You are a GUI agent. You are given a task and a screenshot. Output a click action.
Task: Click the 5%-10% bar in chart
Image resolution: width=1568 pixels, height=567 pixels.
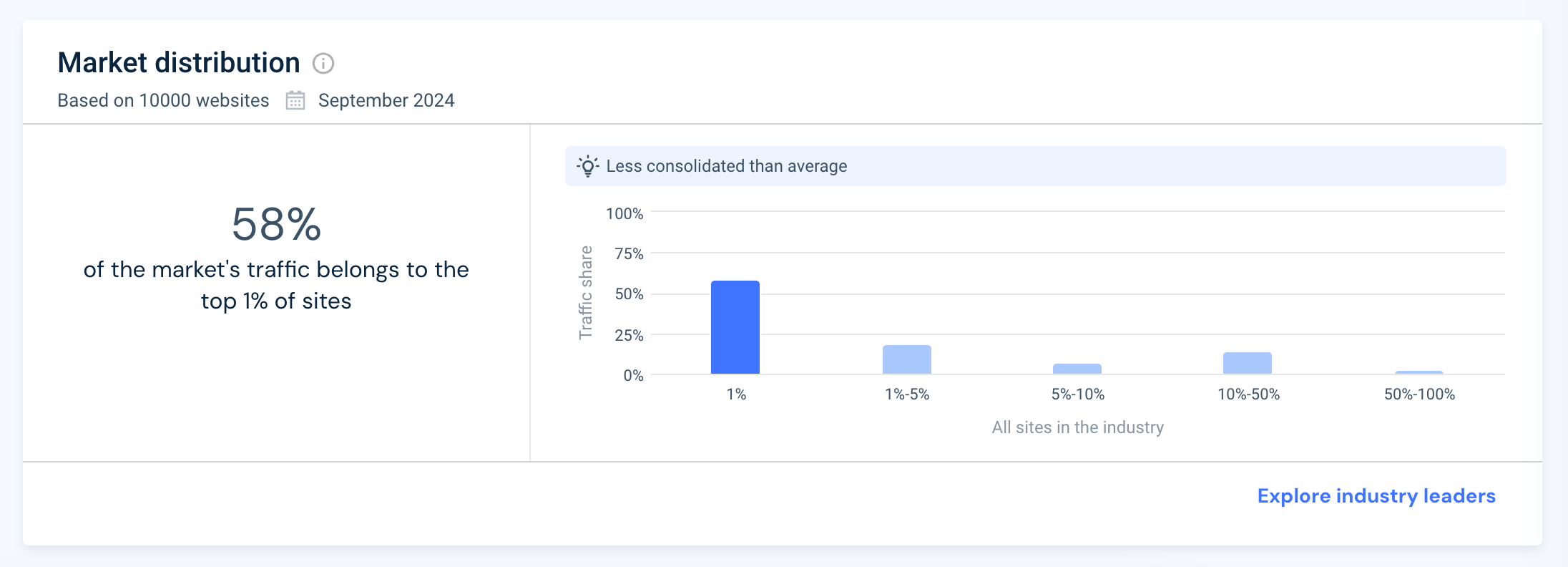tap(1077, 369)
